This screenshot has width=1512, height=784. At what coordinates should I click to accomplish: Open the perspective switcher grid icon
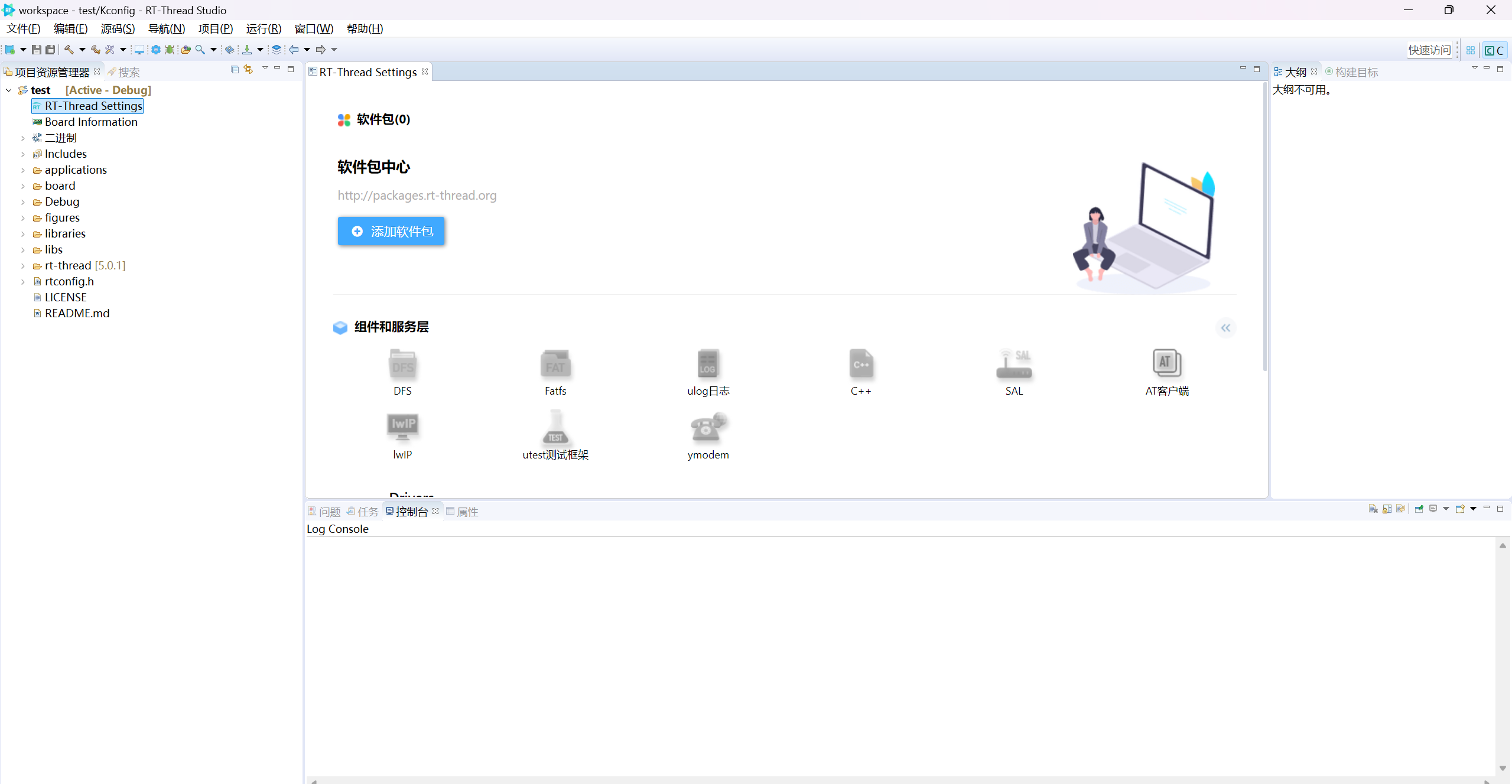click(1471, 50)
